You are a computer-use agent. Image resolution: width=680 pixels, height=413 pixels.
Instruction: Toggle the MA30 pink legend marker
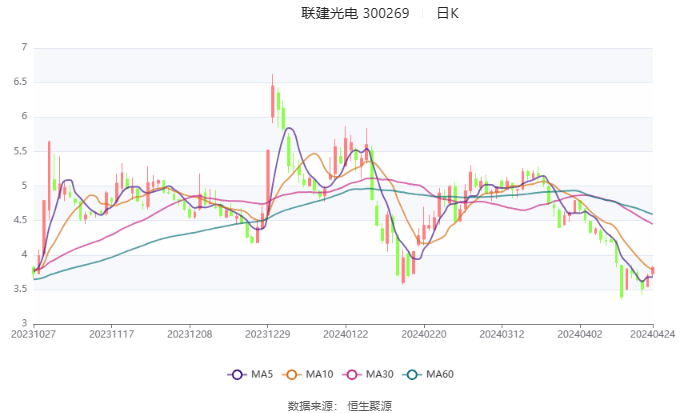354,374
